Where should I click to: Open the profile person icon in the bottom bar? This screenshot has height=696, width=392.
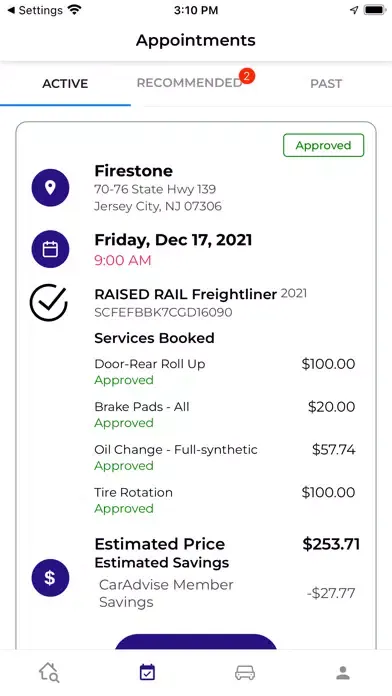pos(343,672)
